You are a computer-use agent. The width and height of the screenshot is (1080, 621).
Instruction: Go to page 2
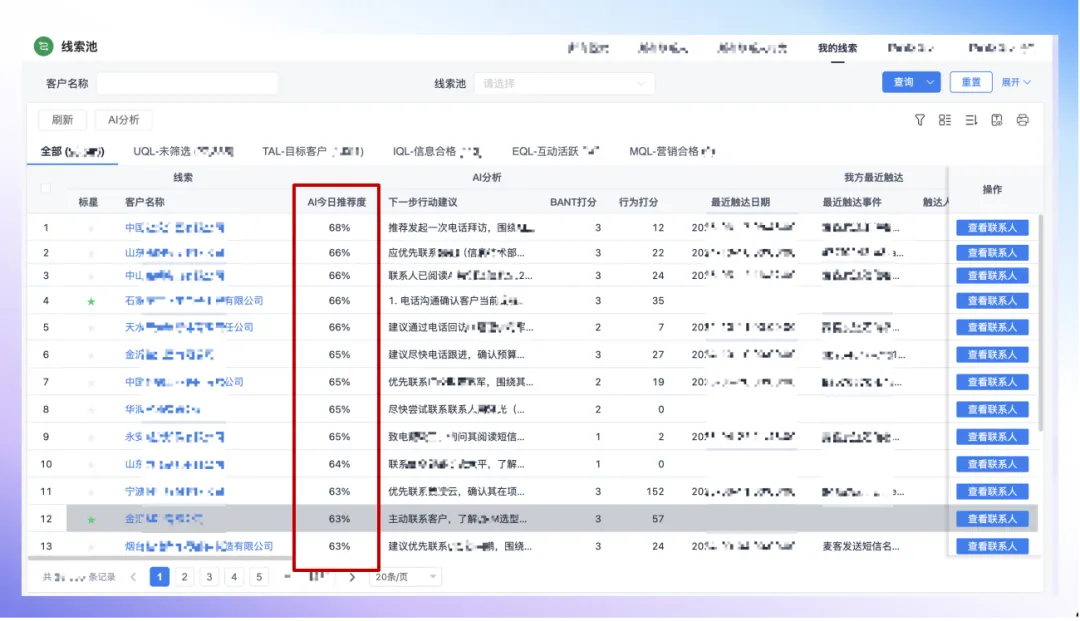coord(185,577)
